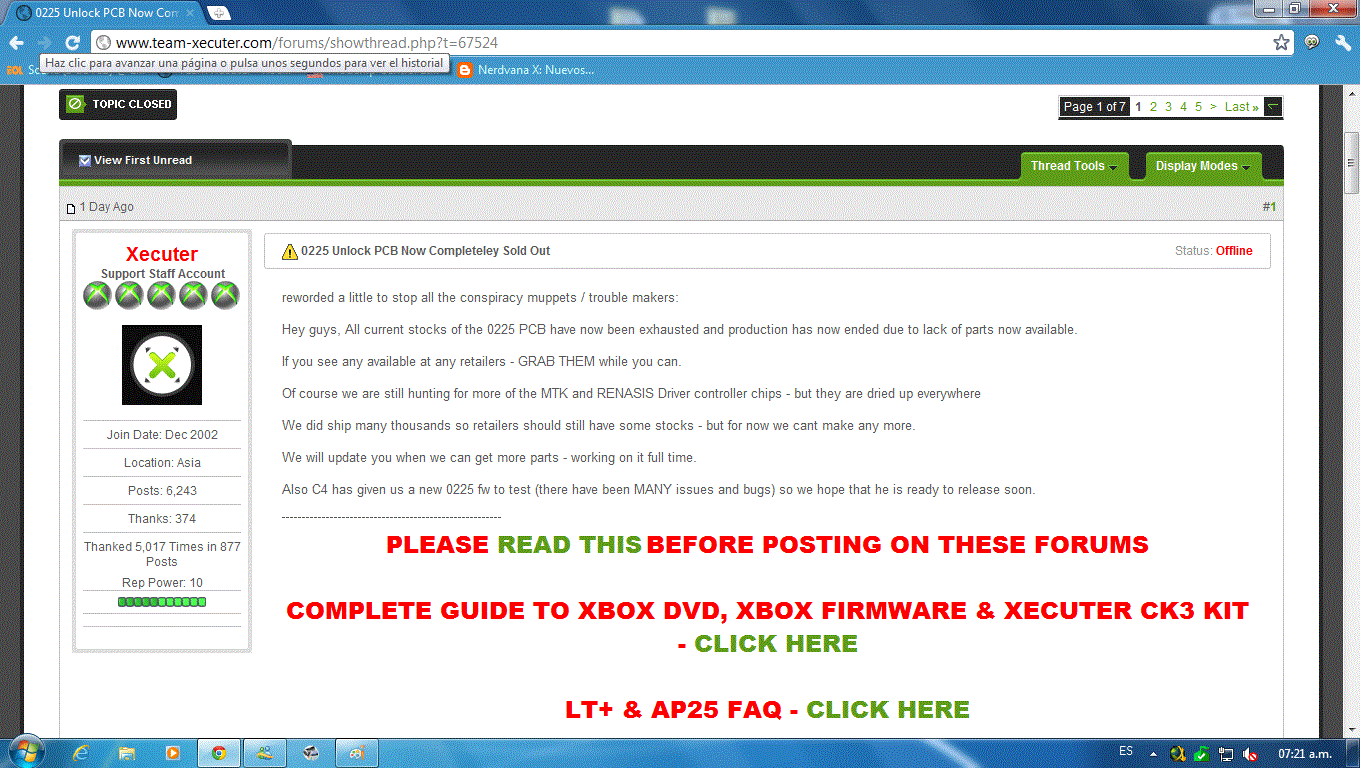The image size is (1360, 768).
Task: Click the 'Posts: 6,243' text
Action: point(162,491)
